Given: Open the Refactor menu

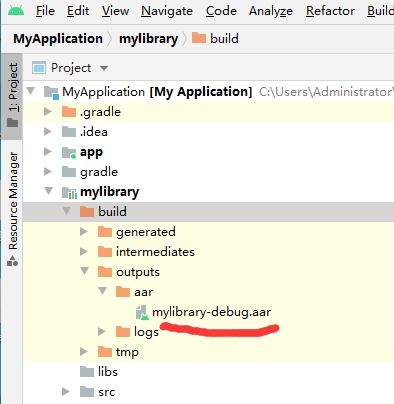Looking at the screenshot, I should pyautogui.click(x=330, y=11).
